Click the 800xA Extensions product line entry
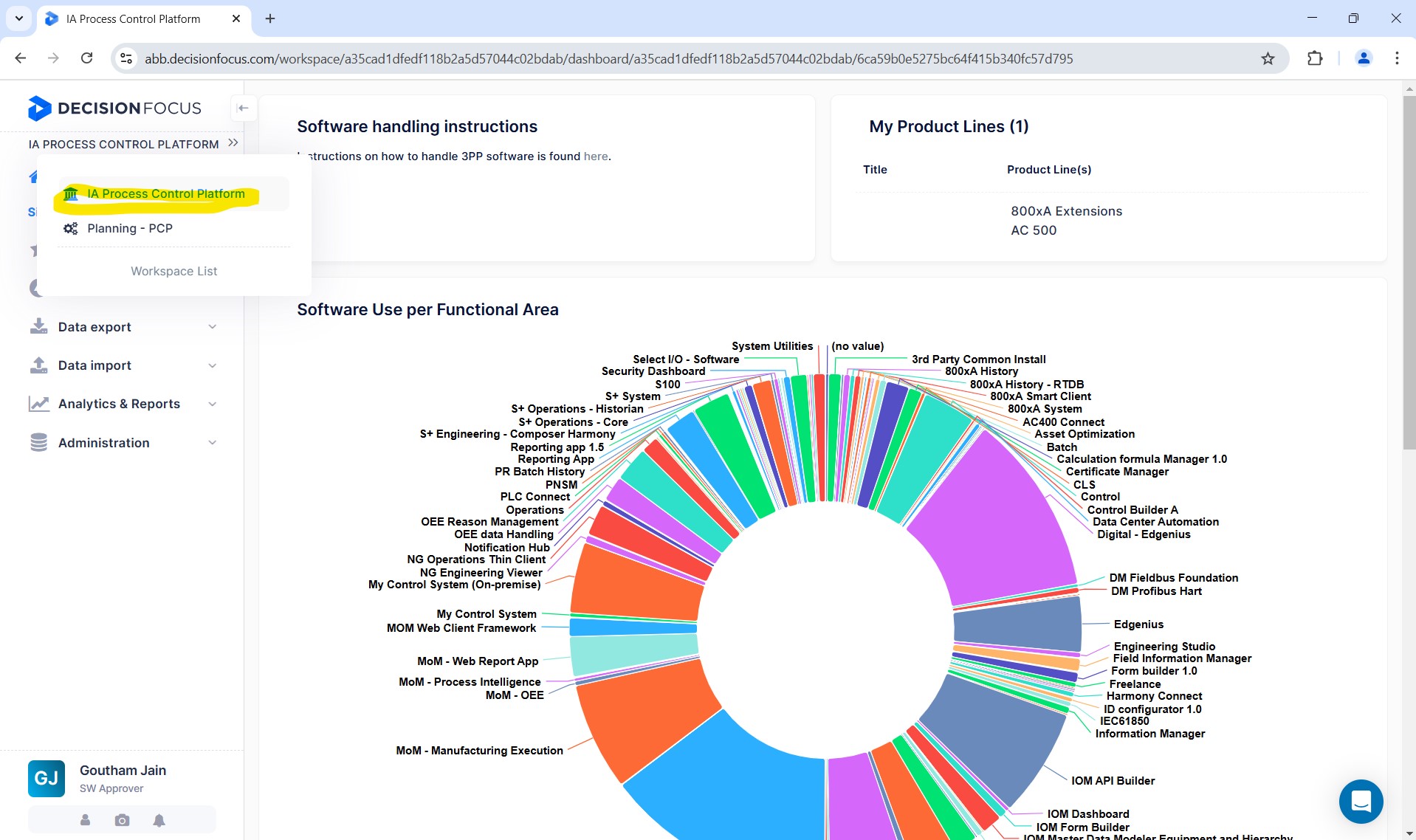This screenshot has height=840, width=1416. 1066,211
